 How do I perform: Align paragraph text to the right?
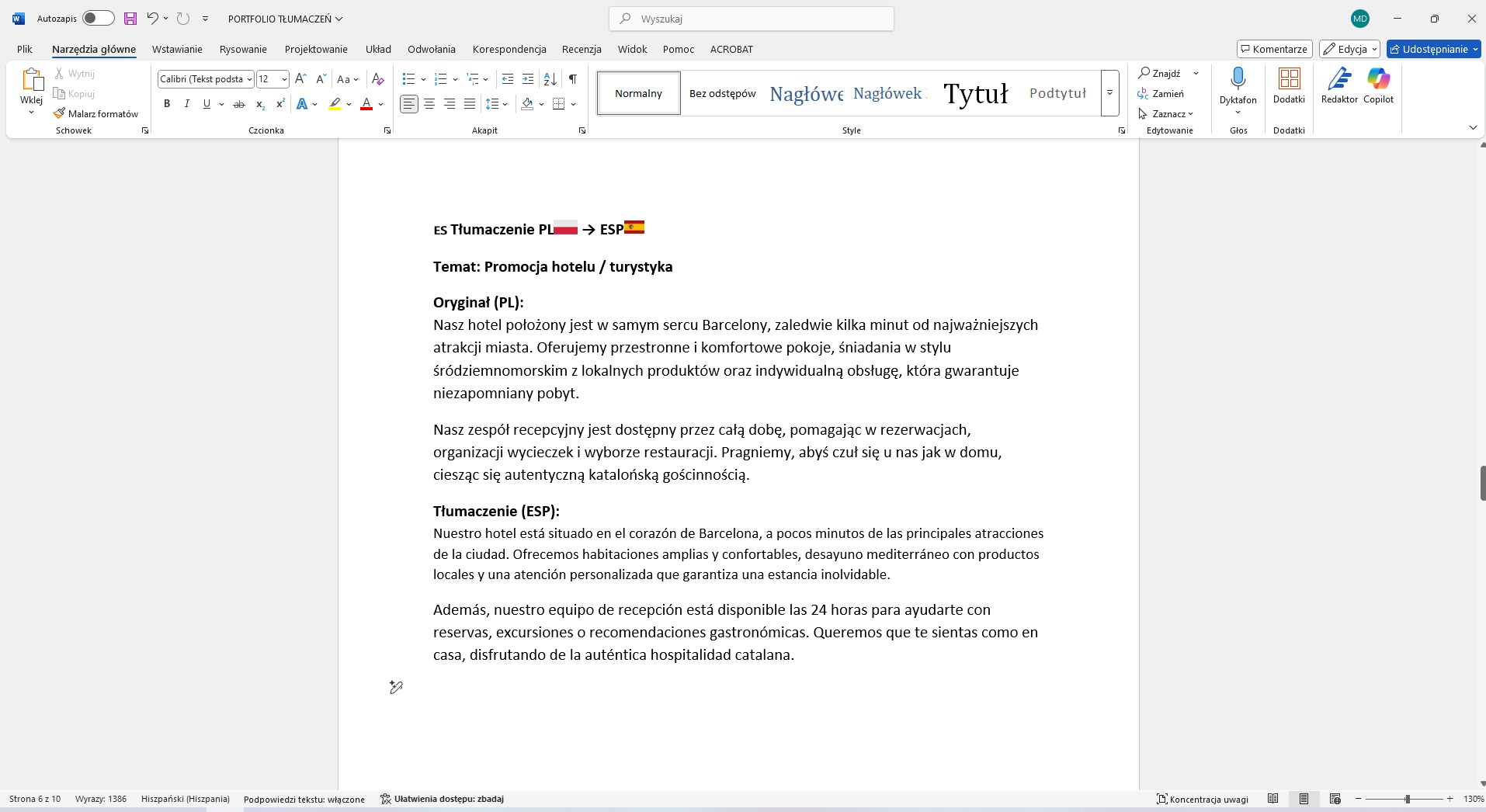(x=450, y=104)
